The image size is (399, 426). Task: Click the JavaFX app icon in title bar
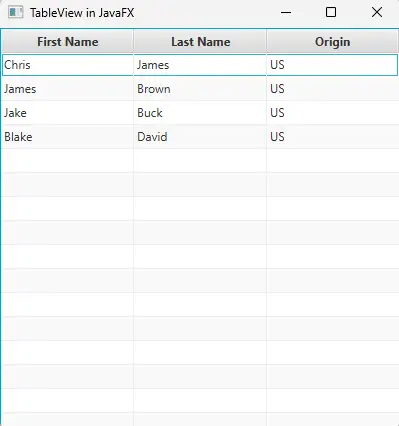click(16, 13)
